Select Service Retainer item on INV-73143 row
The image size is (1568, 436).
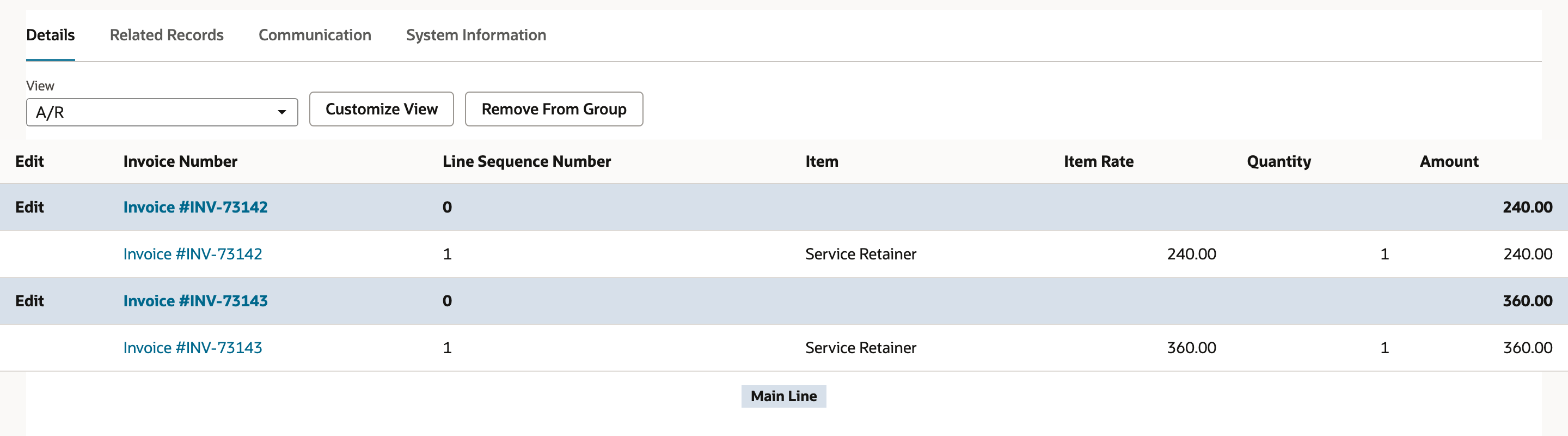861,348
